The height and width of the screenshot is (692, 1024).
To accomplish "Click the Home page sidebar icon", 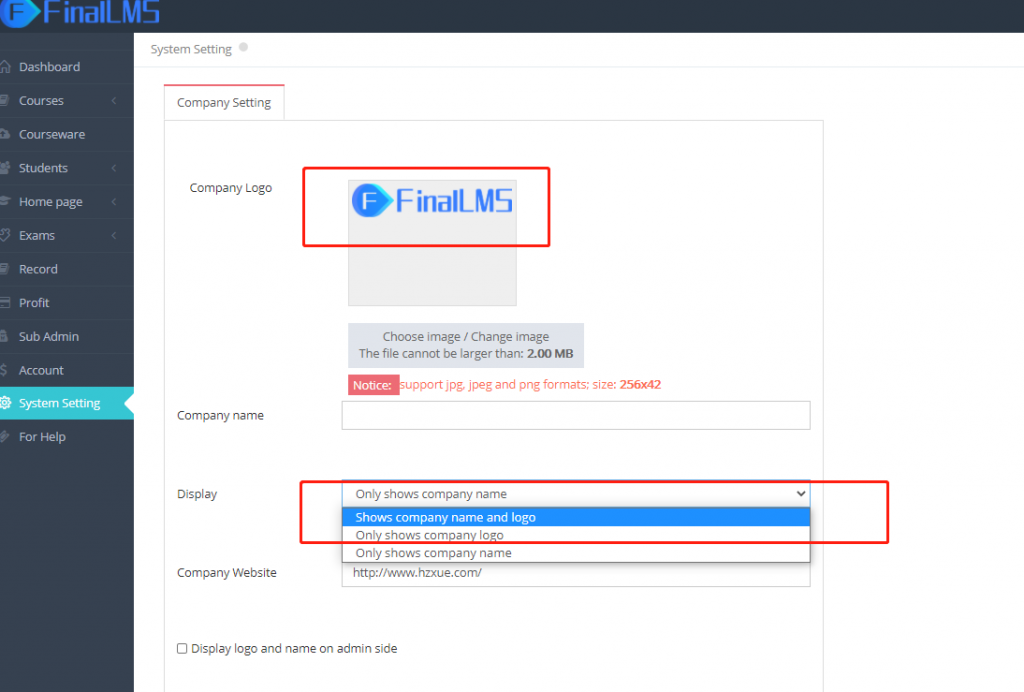I will pos(5,201).
